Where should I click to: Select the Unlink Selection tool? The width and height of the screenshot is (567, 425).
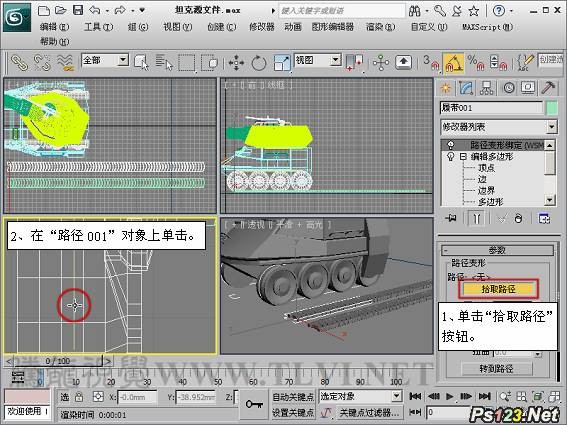pos(42,63)
